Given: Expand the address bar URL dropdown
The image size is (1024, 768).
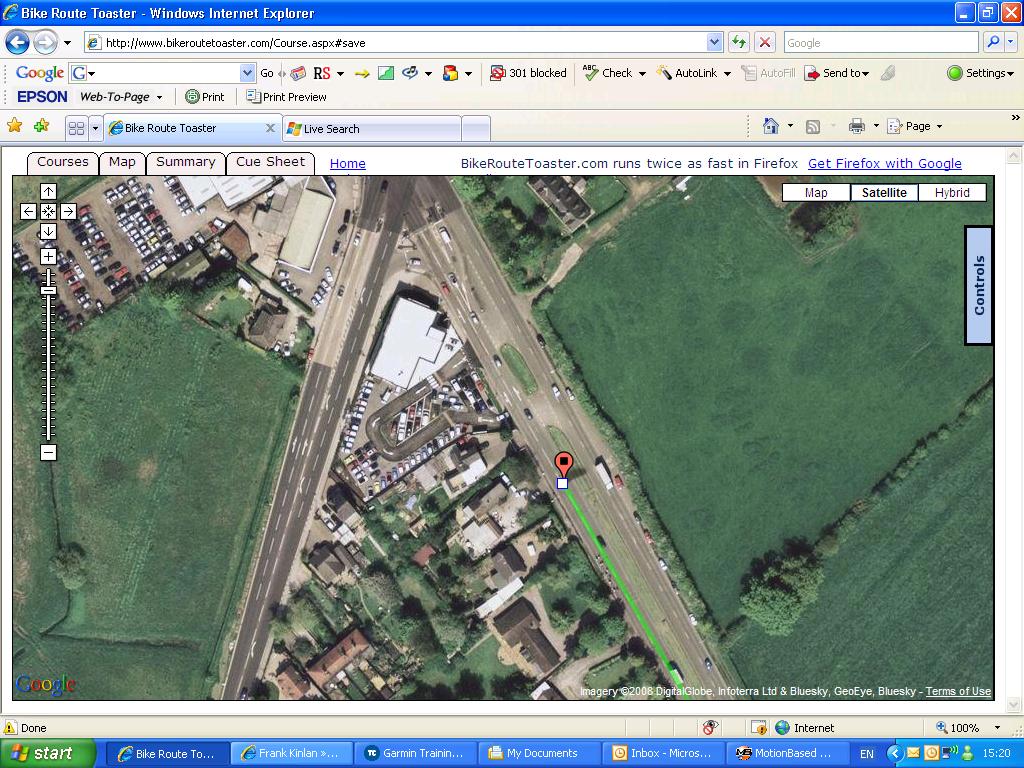Looking at the screenshot, I should (714, 42).
